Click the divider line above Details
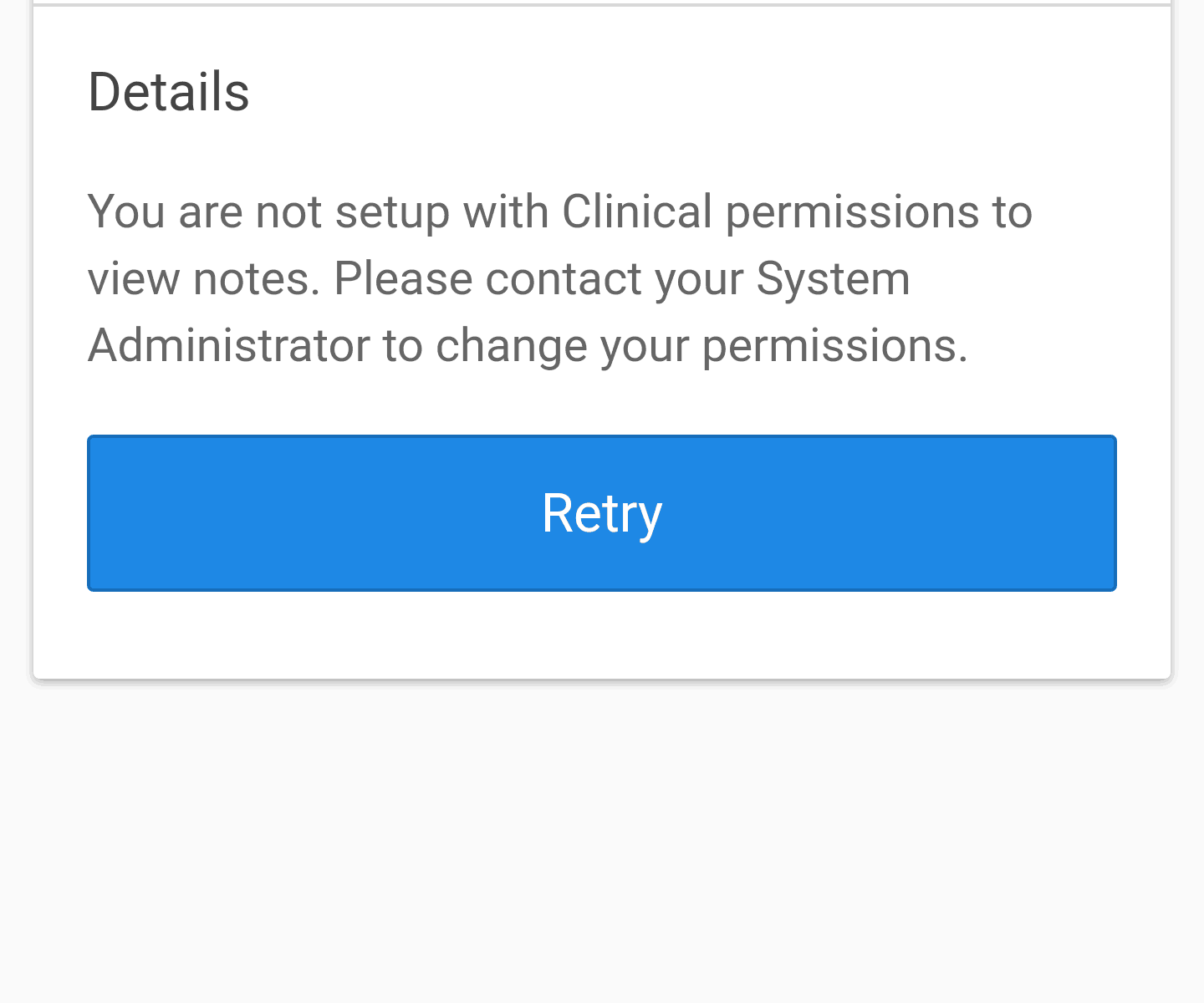Viewport: 1204px width, 1003px height. (x=602, y=5)
